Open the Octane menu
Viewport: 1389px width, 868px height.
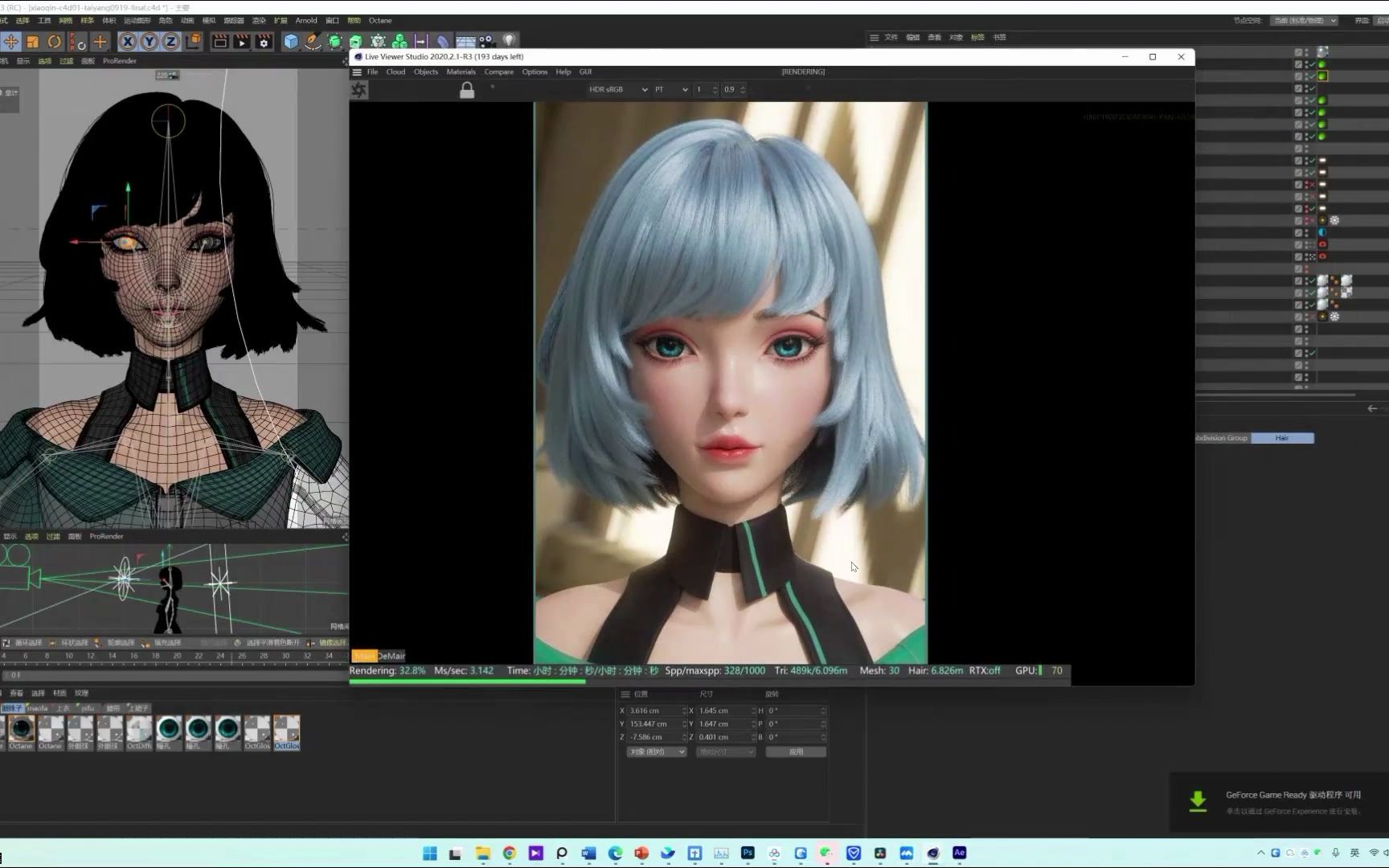pyautogui.click(x=380, y=20)
